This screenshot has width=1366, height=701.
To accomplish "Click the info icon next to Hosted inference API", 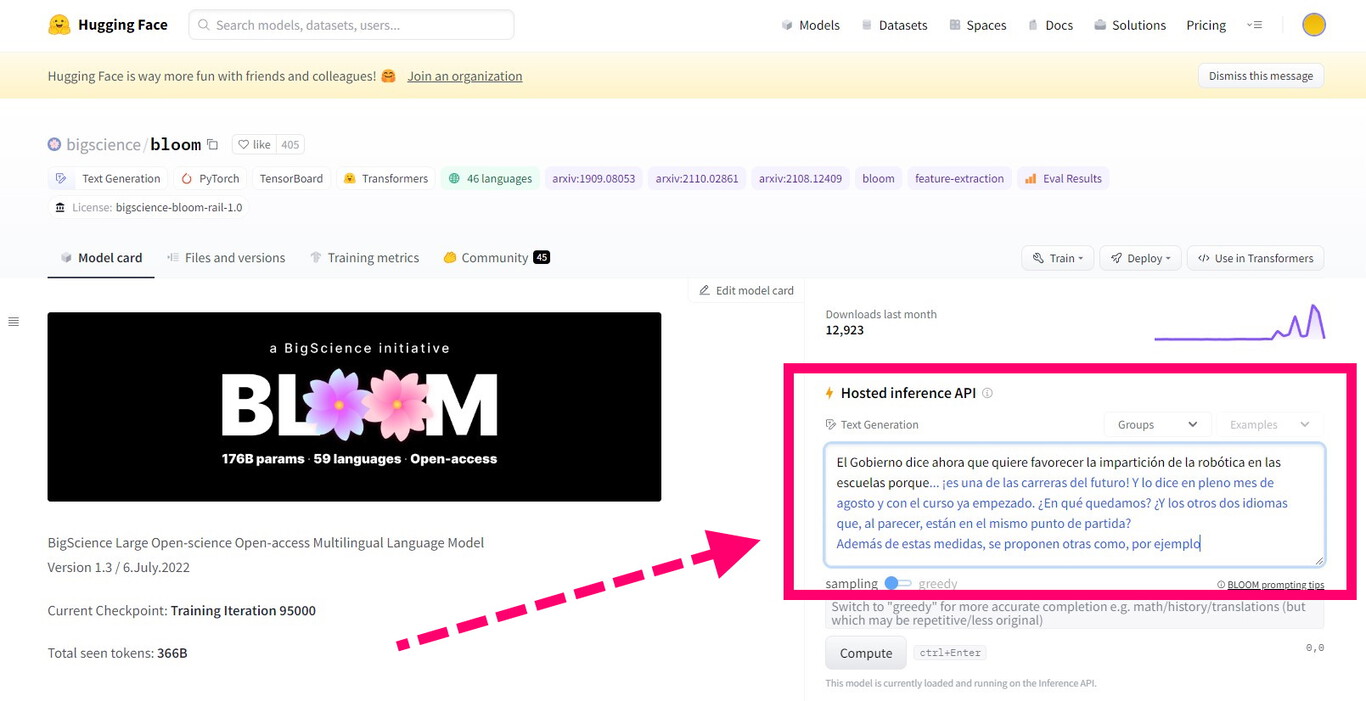I will pyautogui.click(x=987, y=392).
